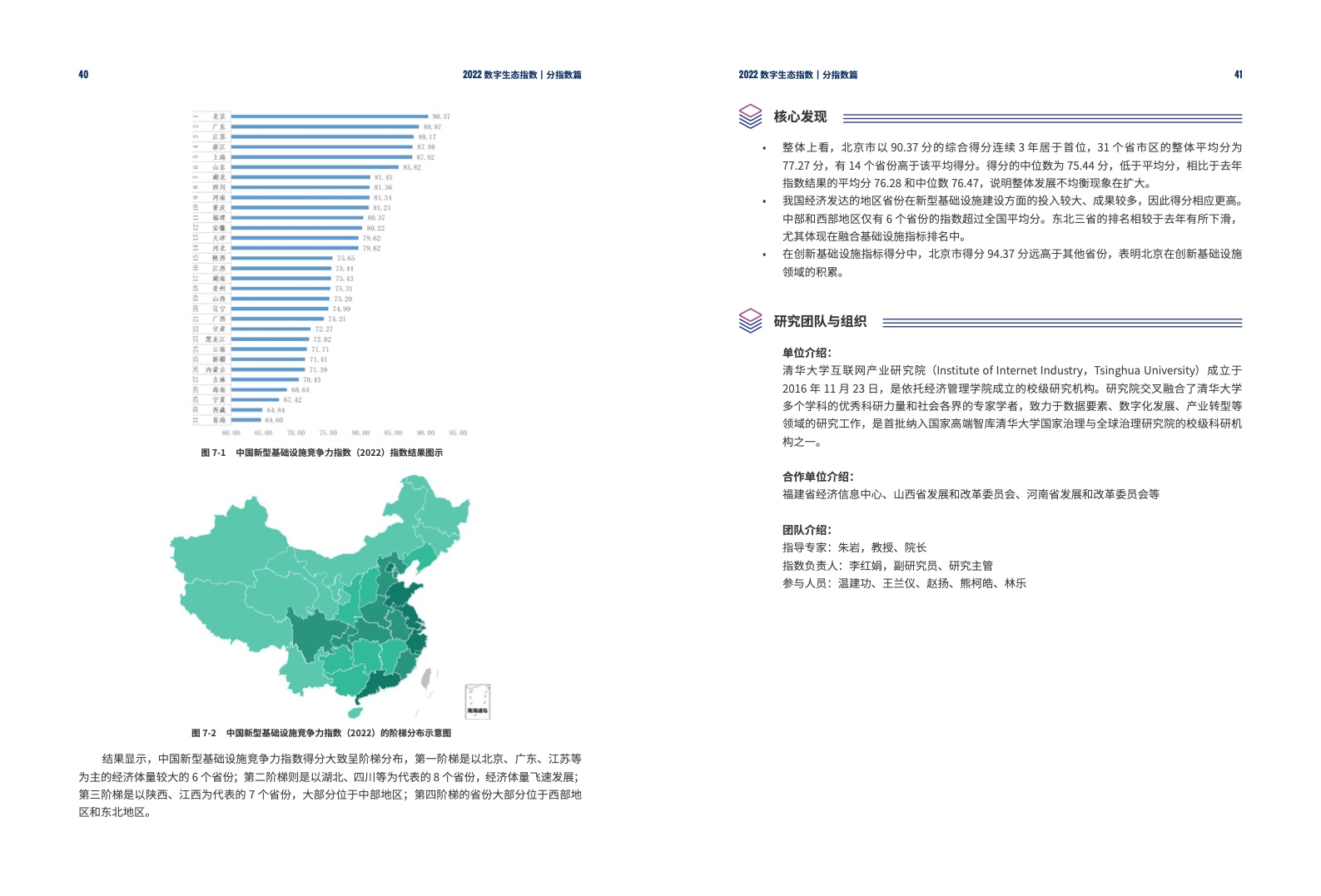The width and height of the screenshot is (1321, 896).
Task: Click page number 41
Action: (x=1238, y=75)
